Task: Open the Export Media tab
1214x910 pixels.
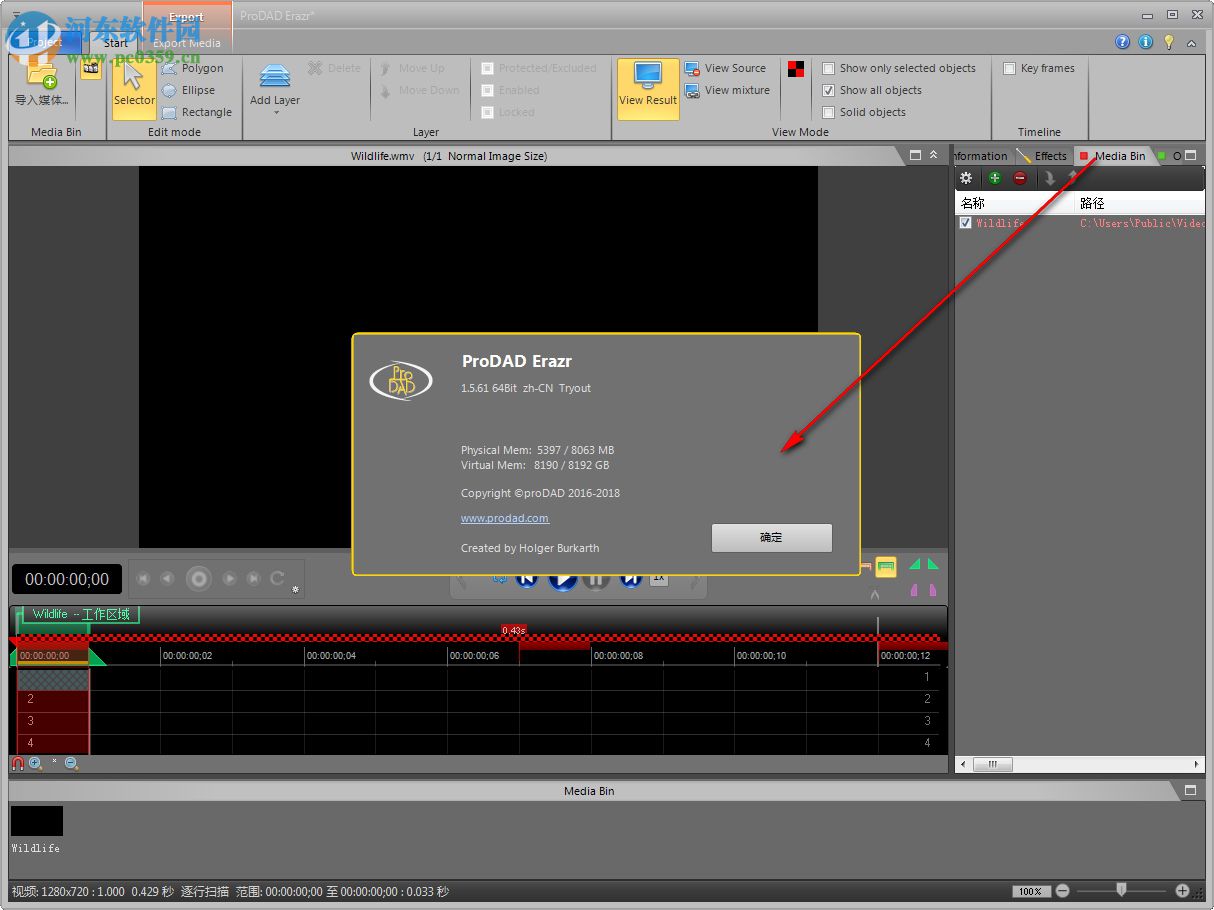Action: point(187,43)
